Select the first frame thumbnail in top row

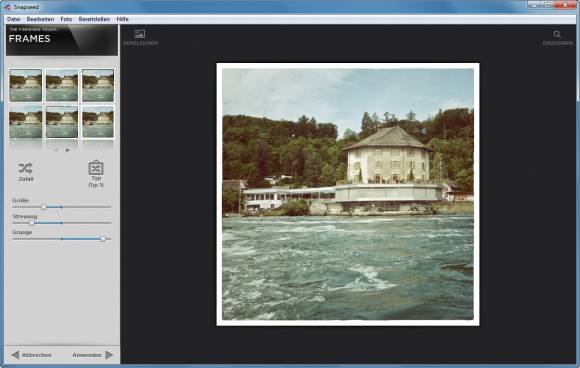pyautogui.click(x=26, y=85)
